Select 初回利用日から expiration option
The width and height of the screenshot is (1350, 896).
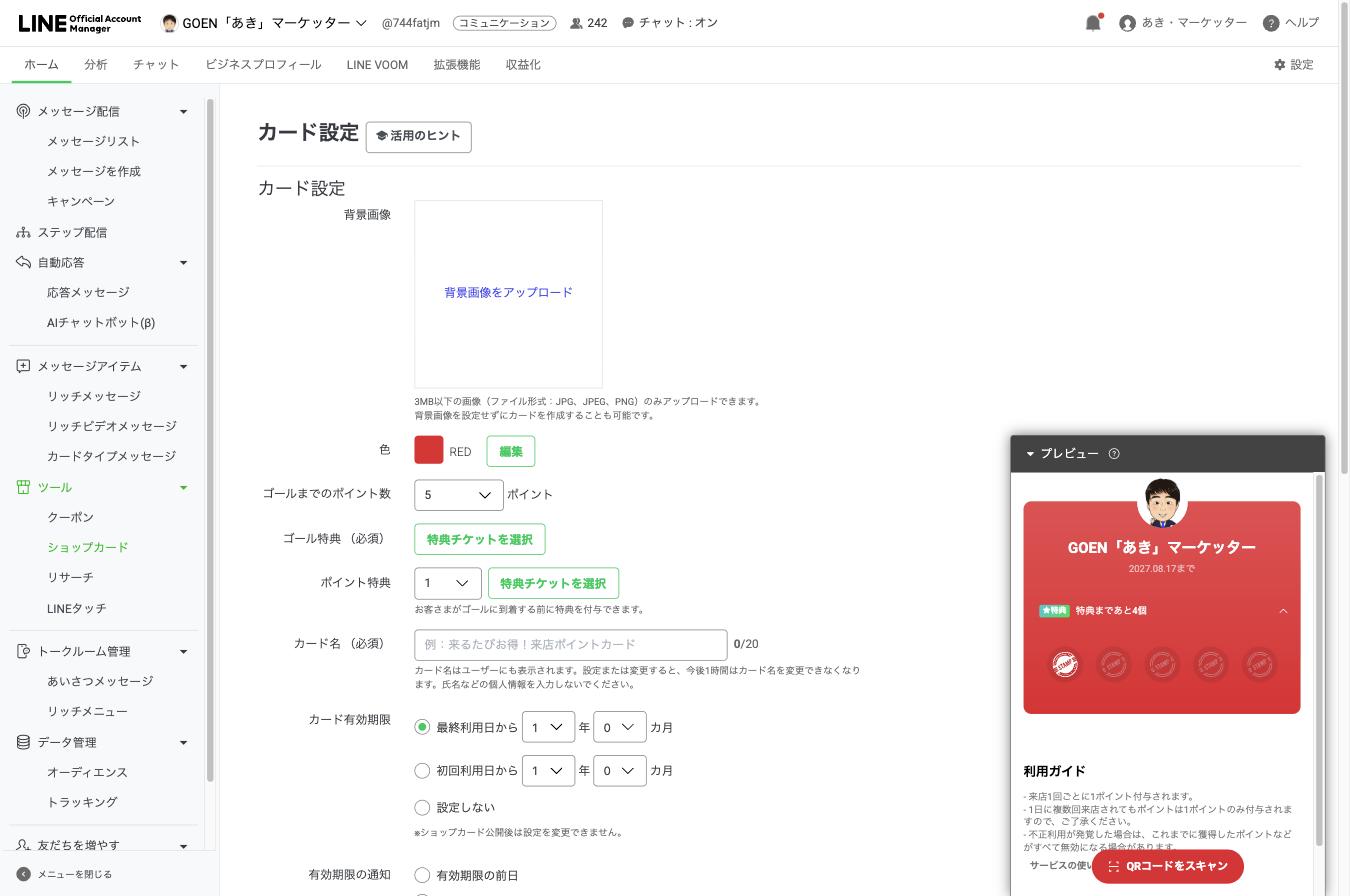click(x=422, y=771)
